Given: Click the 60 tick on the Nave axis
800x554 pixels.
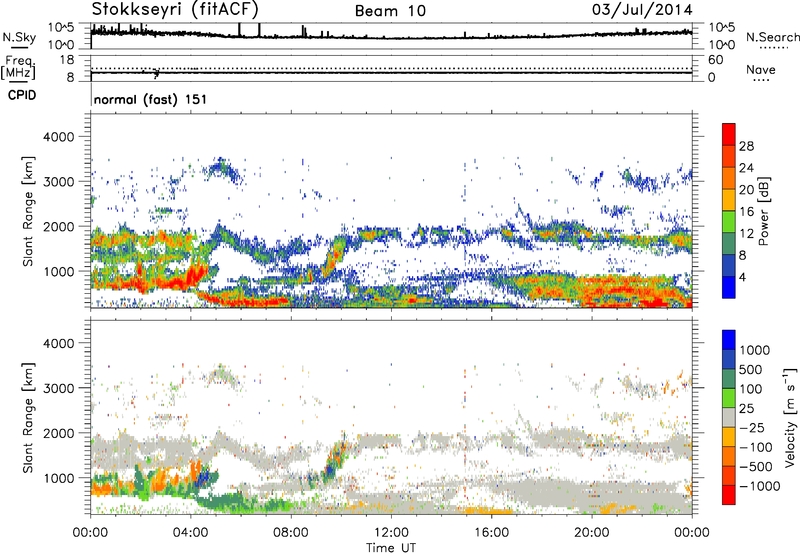Looking at the screenshot, I should (x=715, y=60).
